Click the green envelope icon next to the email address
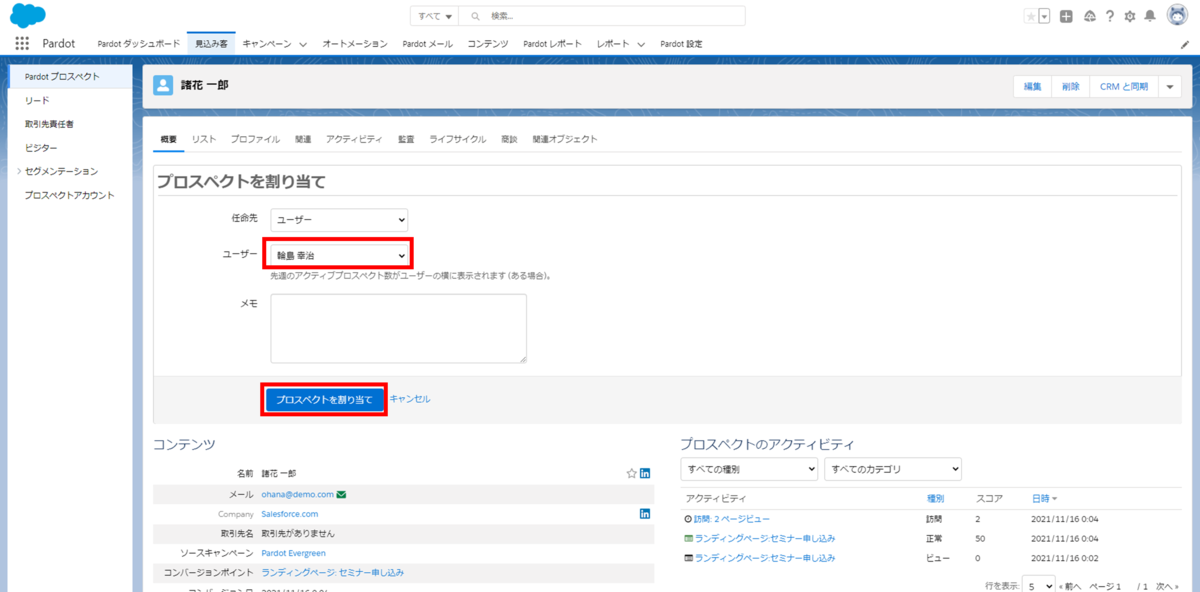The image size is (1200, 592). tap(341, 494)
